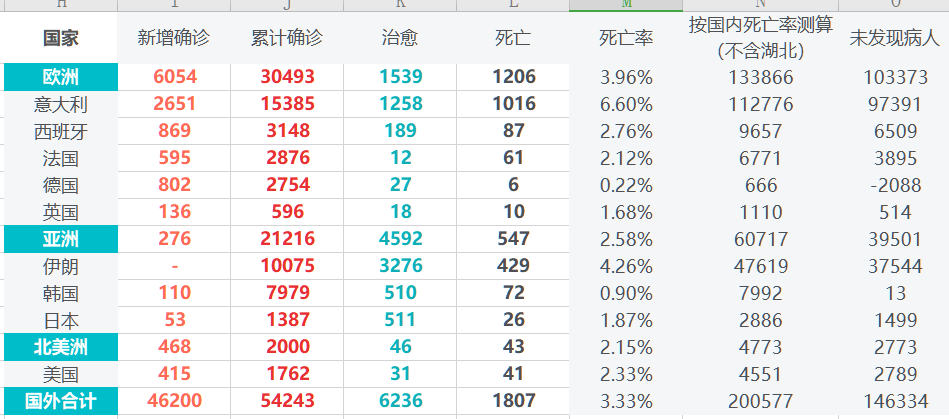This screenshot has height=419, width=949.
Task: Select the 治愈 header cell
Action: [399, 38]
